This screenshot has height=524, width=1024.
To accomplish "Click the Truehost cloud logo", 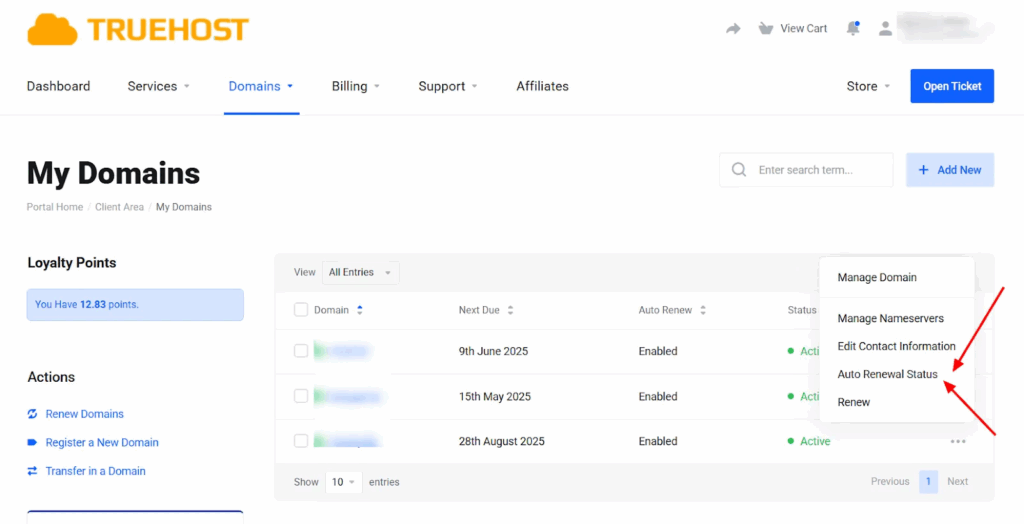I will click(x=138, y=29).
